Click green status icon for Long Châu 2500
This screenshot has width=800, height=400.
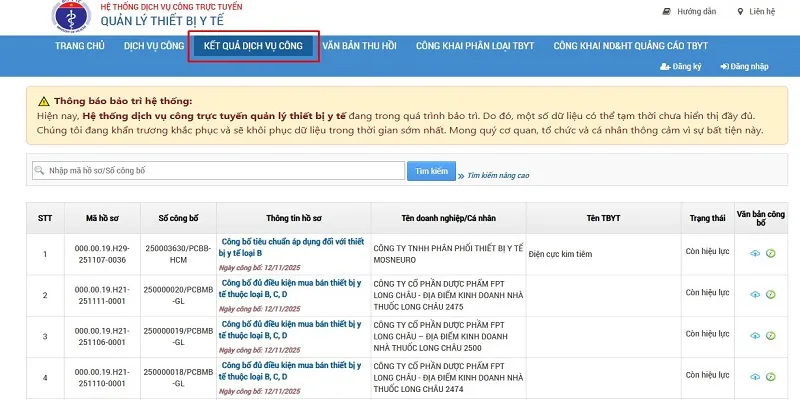point(771,336)
